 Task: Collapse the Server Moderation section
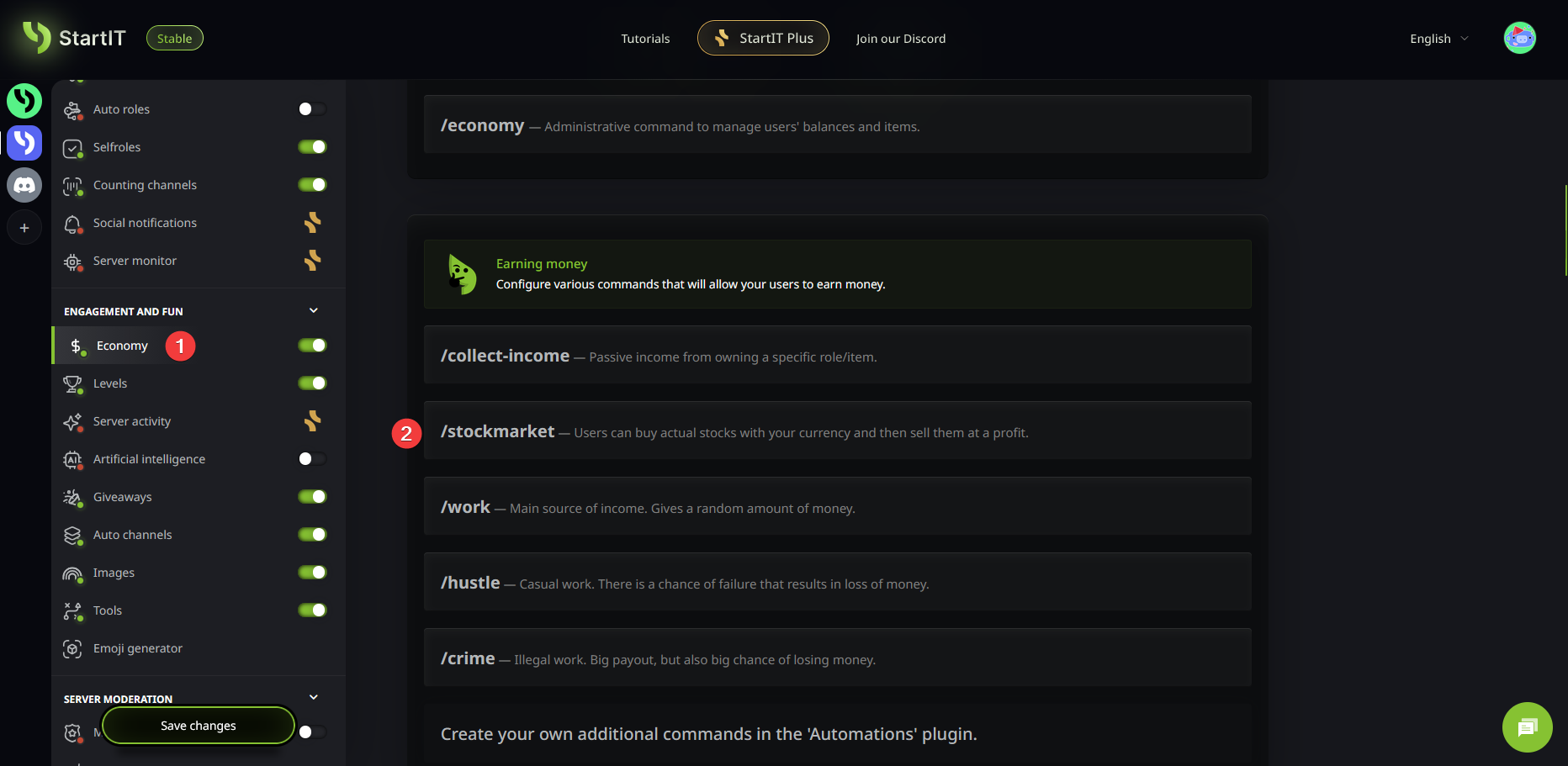[x=314, y=698]
